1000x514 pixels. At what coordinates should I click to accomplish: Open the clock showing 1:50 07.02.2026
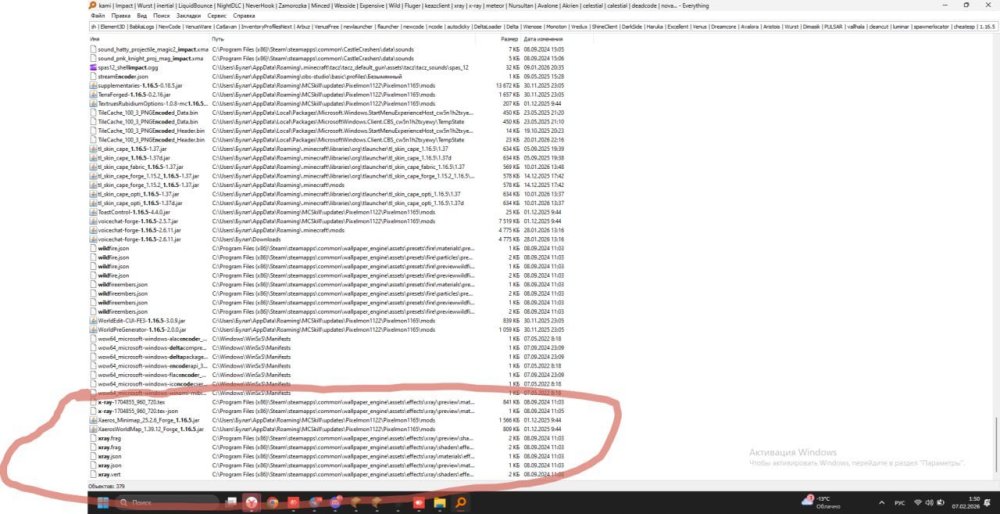pos(967,502)
